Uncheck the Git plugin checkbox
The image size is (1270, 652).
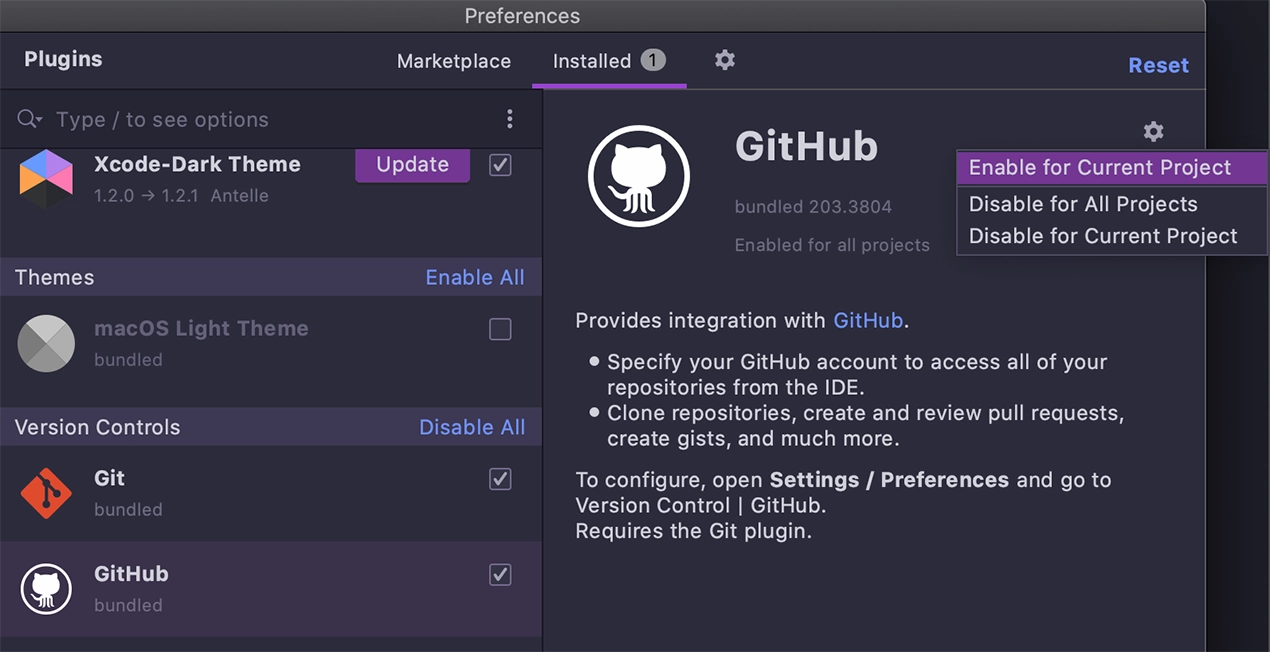[x=500, y=479]
